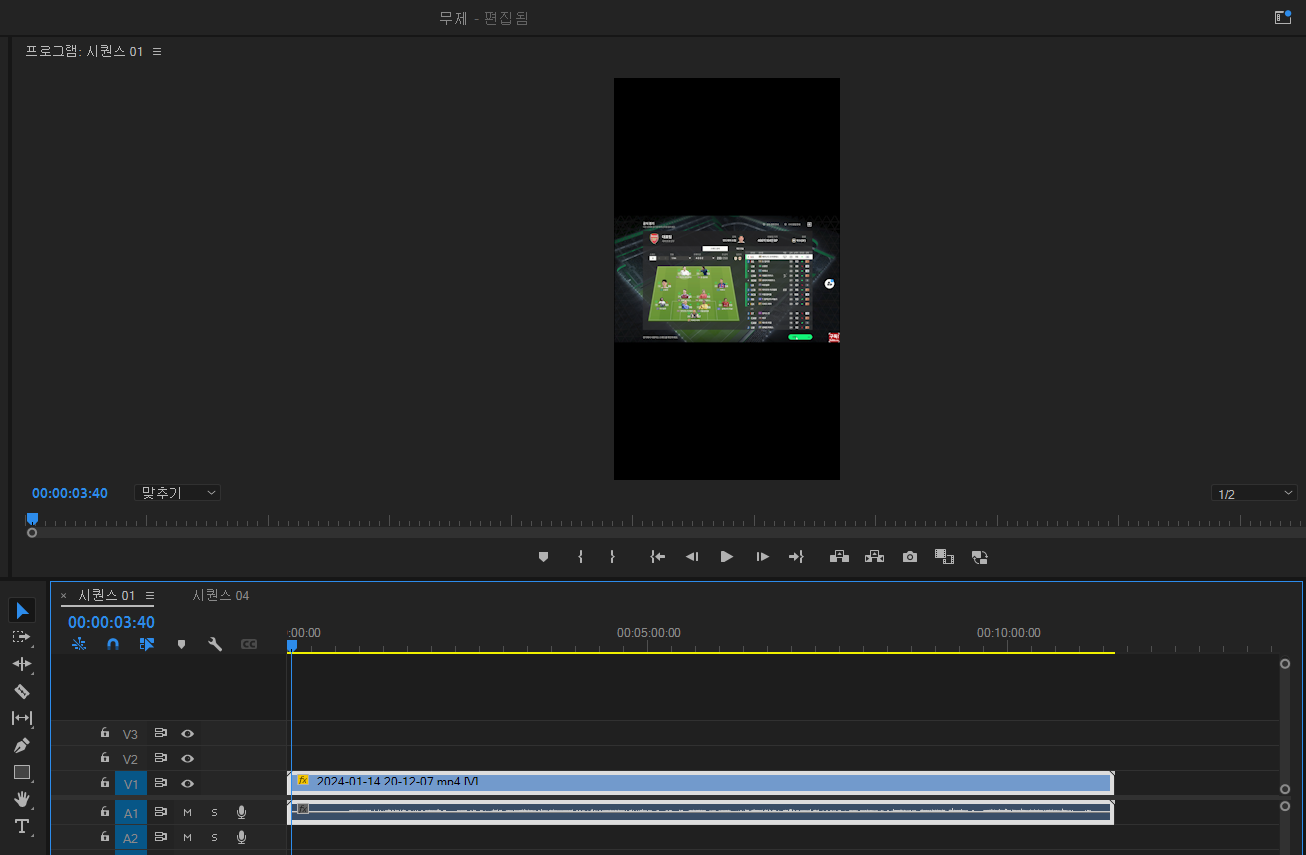The height and width of the screenshot is (855, 1306).
Task: Hide the V3 track output
Action: pos(187,733)
